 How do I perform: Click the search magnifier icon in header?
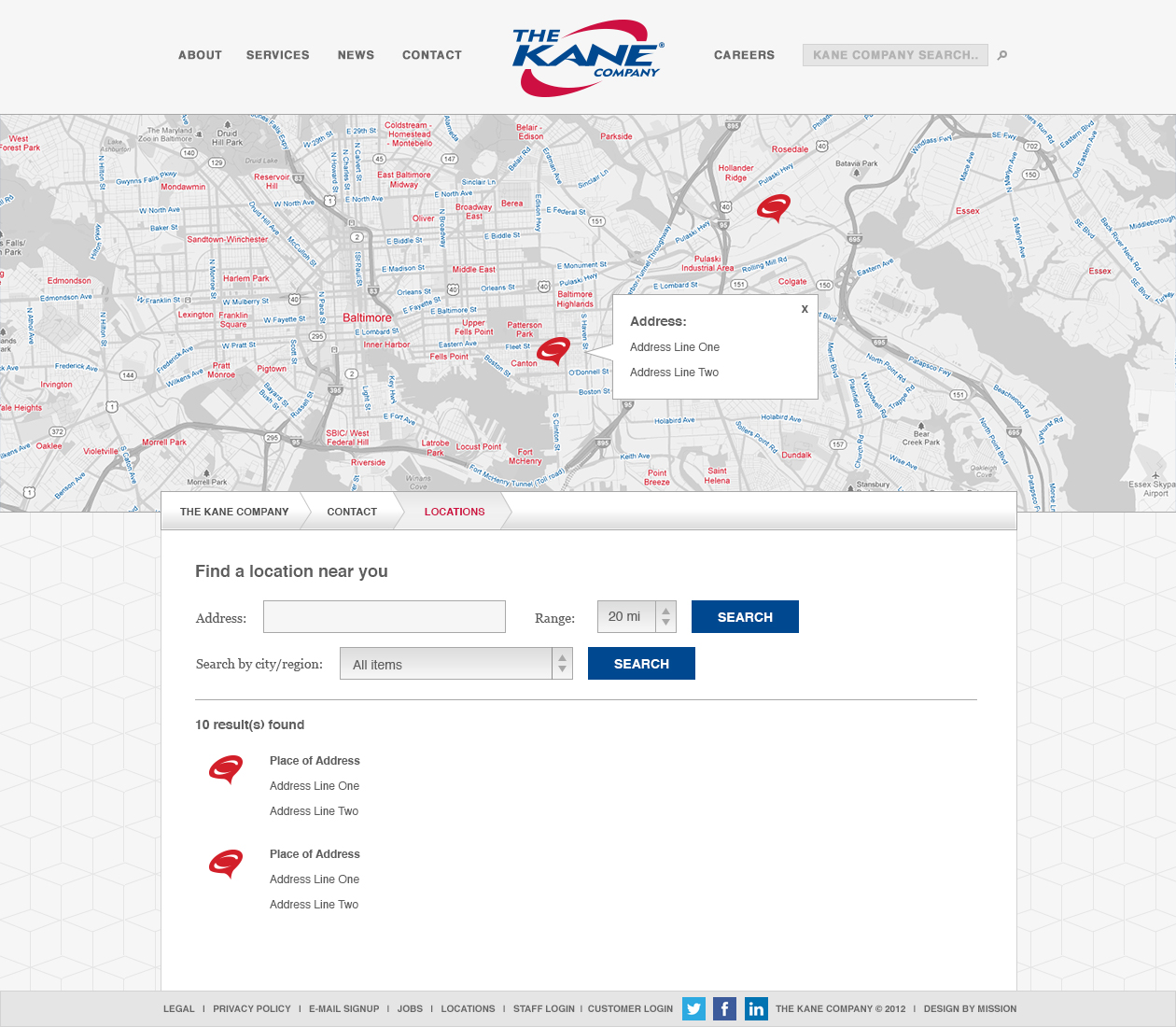1002,55
